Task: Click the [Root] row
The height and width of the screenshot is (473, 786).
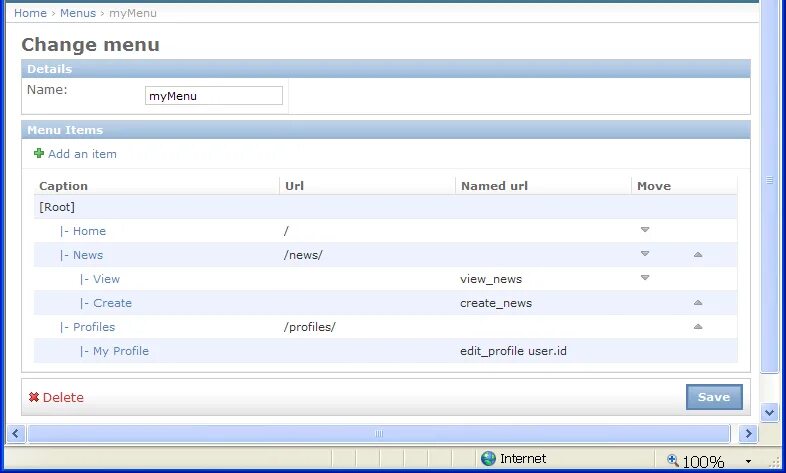Action: click(385, 207)
